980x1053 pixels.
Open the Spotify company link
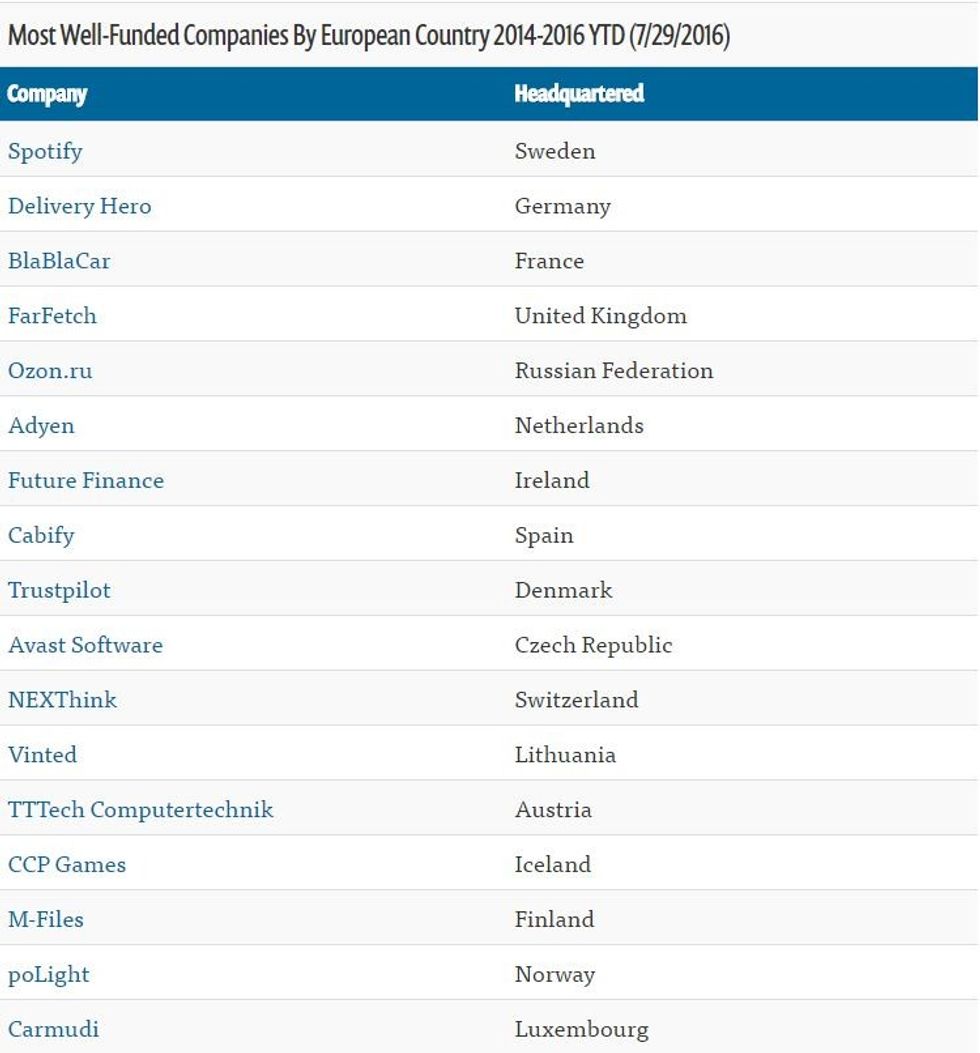click(45, 151)
